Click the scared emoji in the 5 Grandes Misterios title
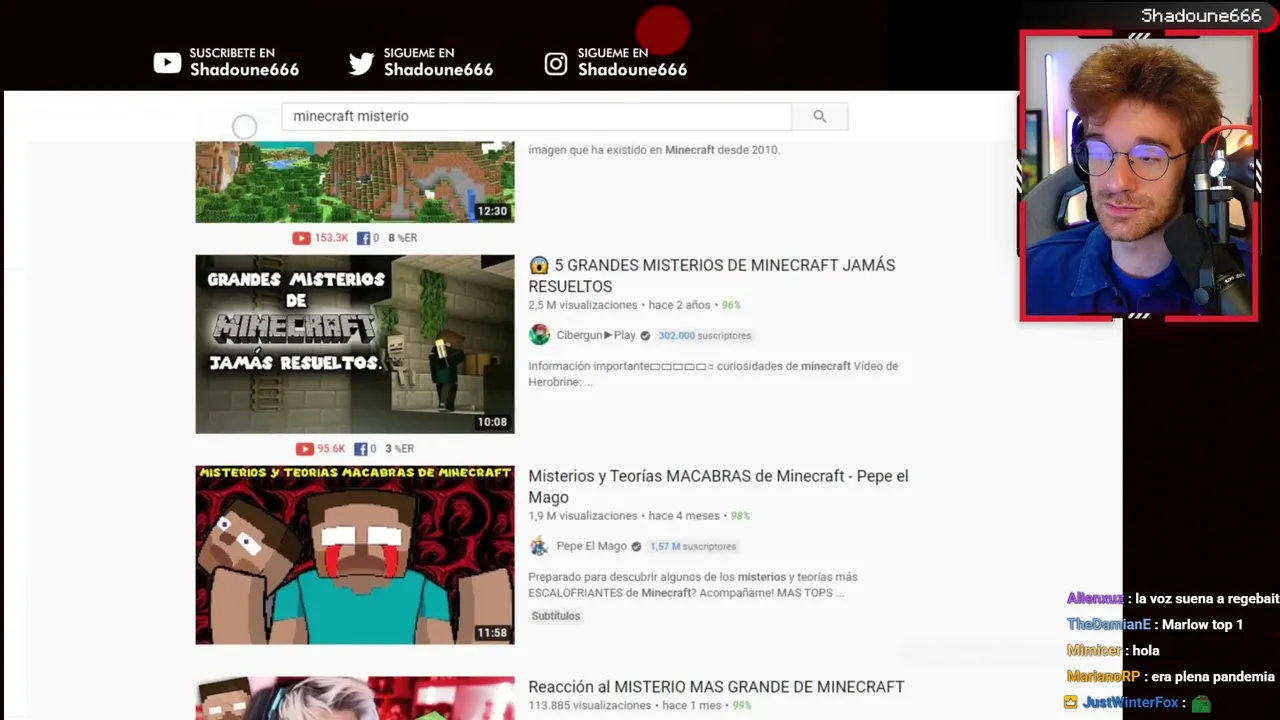 (539, 265)
